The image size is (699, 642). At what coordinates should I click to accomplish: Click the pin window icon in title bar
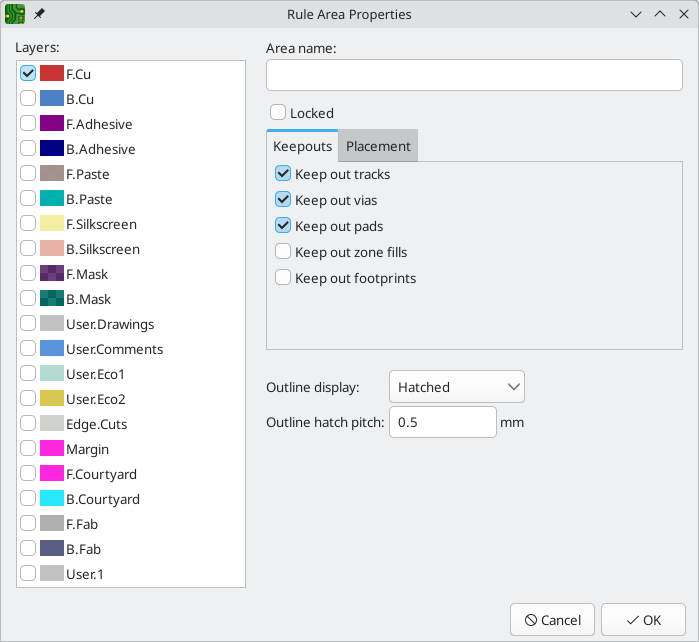pyautogui.click(x=39, y=15)
